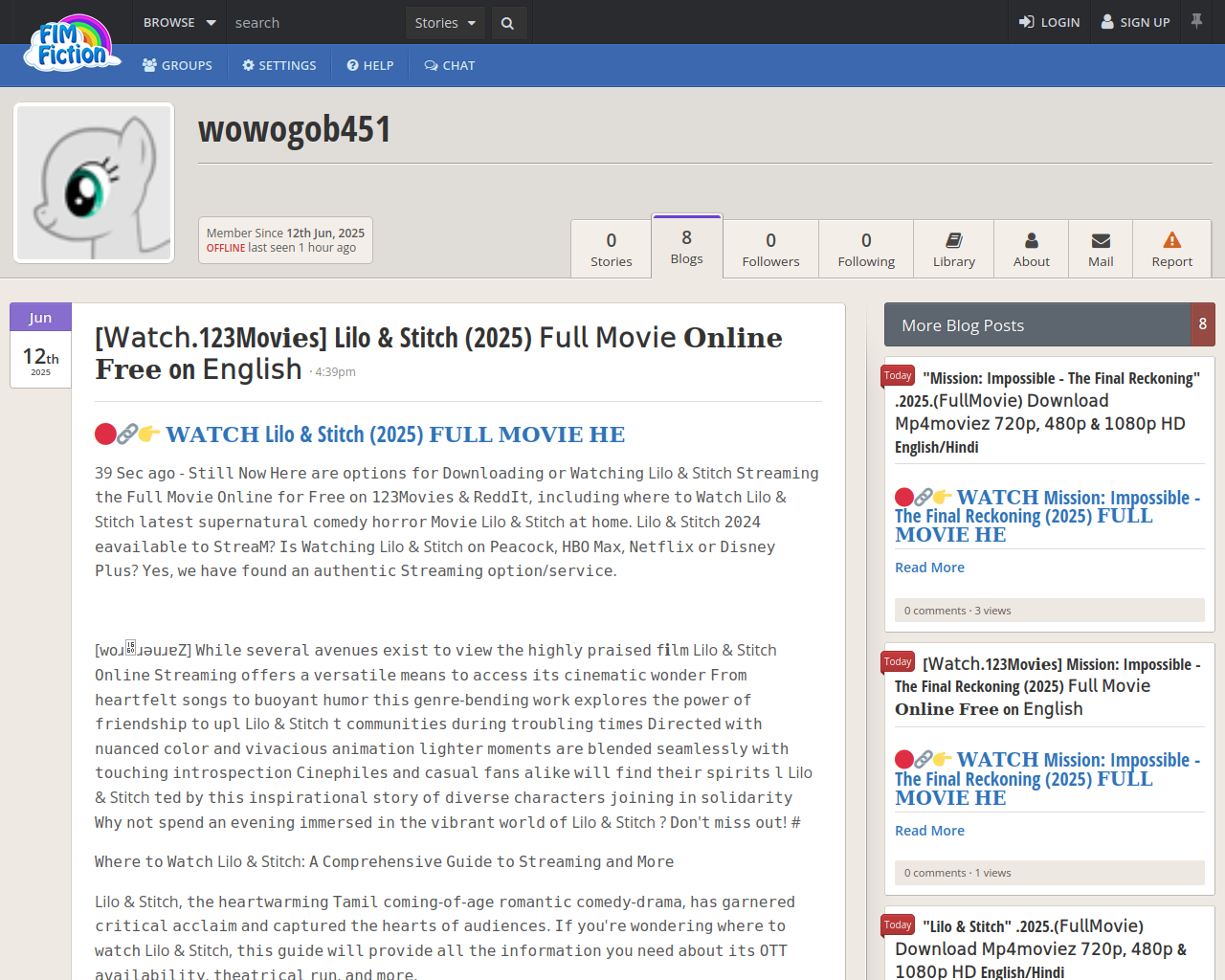1225x980 pixels.
Task: Switch to the Followers tab
Action: (x=770, y=249)
